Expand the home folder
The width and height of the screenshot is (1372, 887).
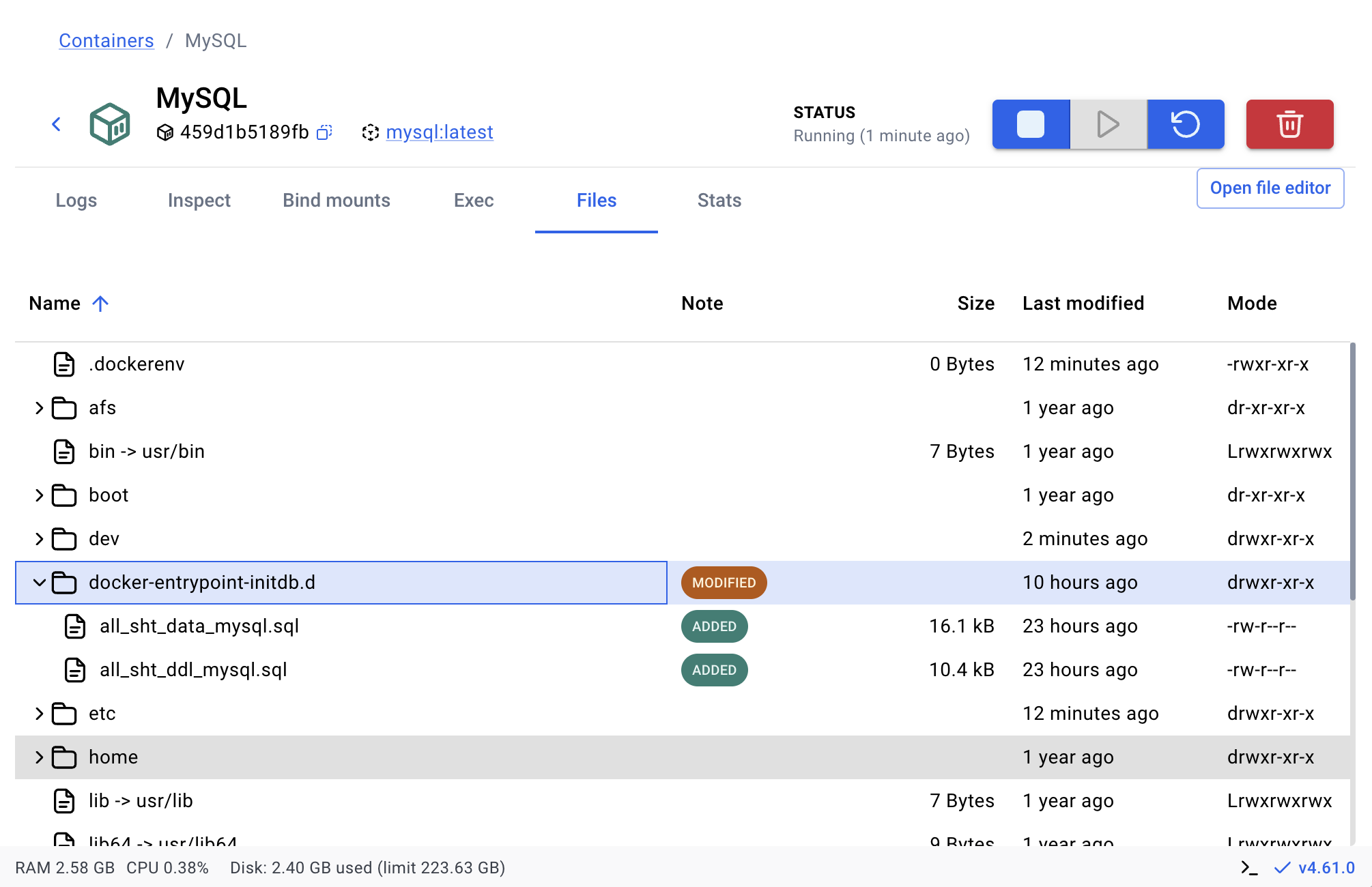[39, 757]
